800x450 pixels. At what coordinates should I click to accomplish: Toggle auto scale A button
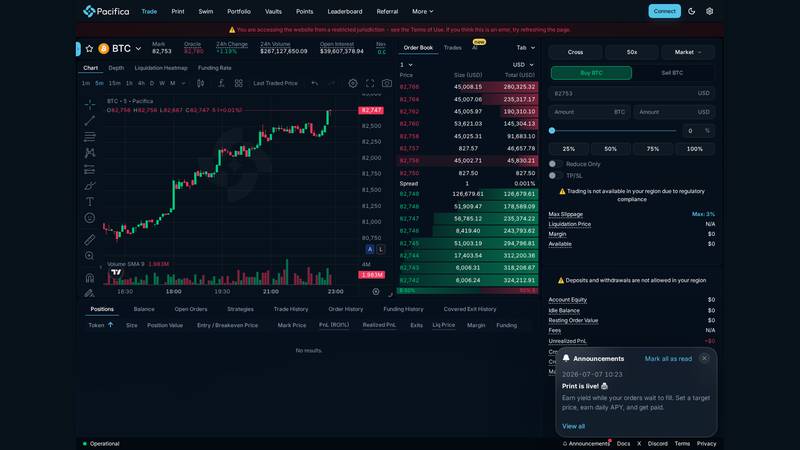coord(370,249)
